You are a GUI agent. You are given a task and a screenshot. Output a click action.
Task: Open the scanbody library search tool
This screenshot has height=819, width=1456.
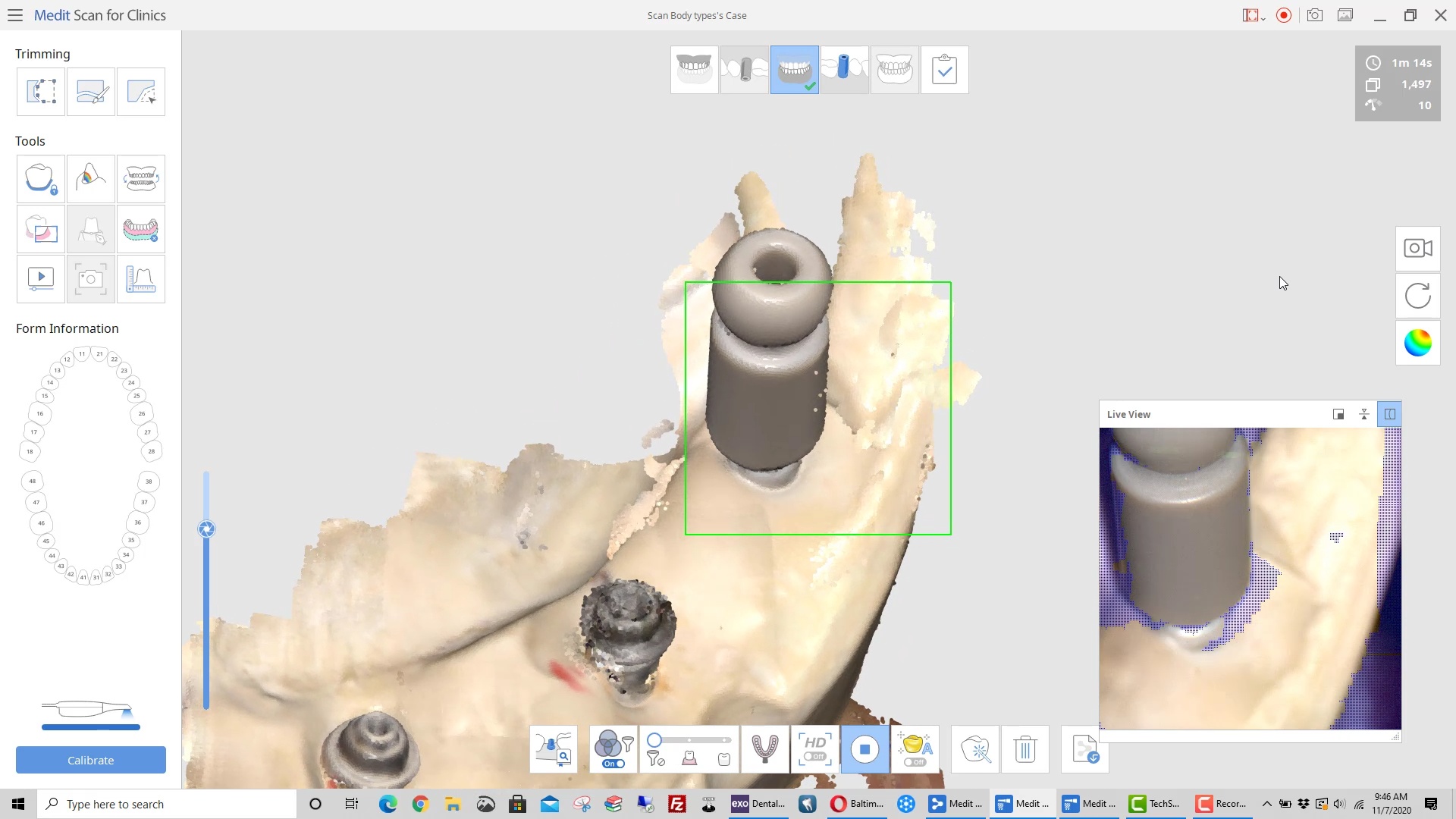click(554, 749)
